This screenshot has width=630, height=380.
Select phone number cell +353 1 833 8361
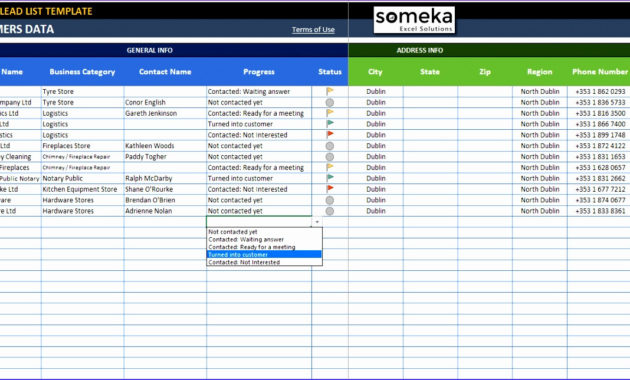coord(599,211)
